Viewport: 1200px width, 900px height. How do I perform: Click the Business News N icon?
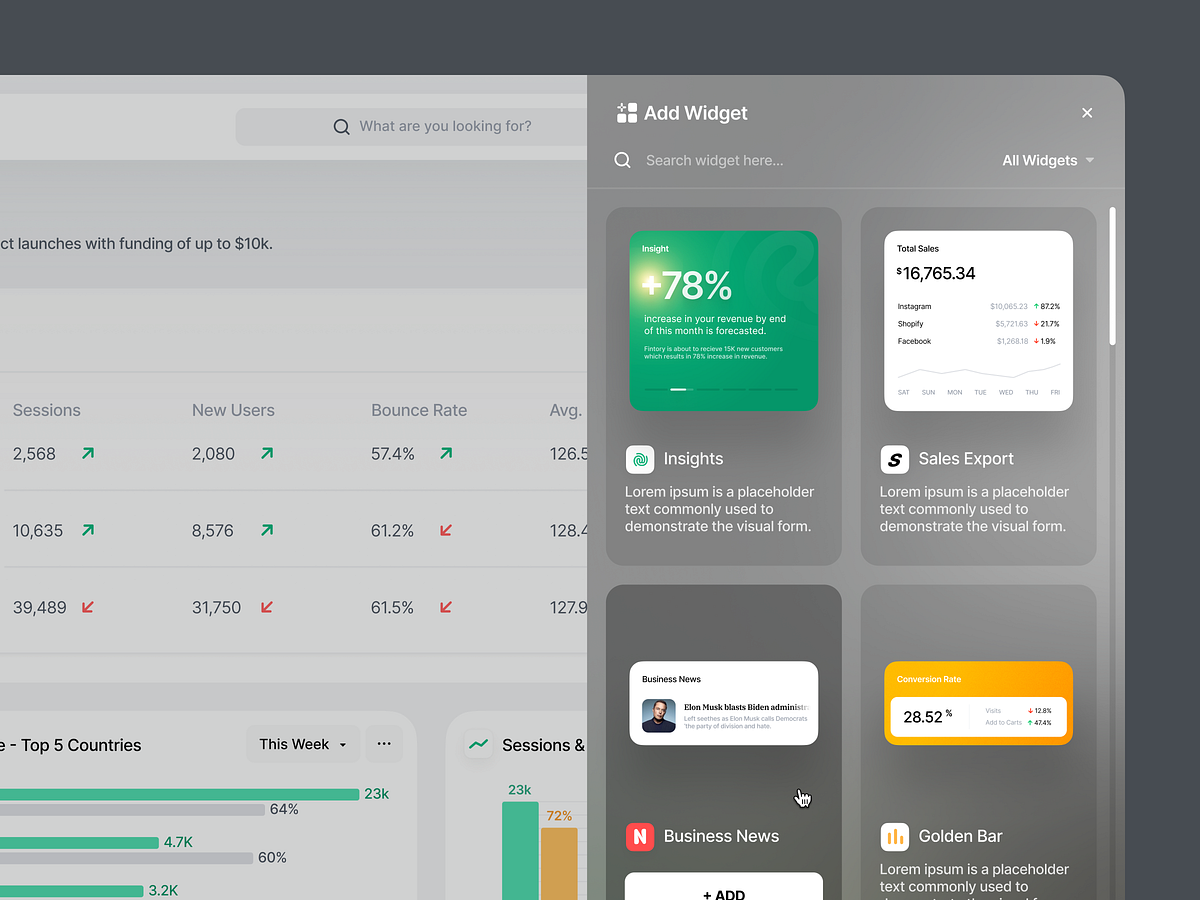pos(640,837)
